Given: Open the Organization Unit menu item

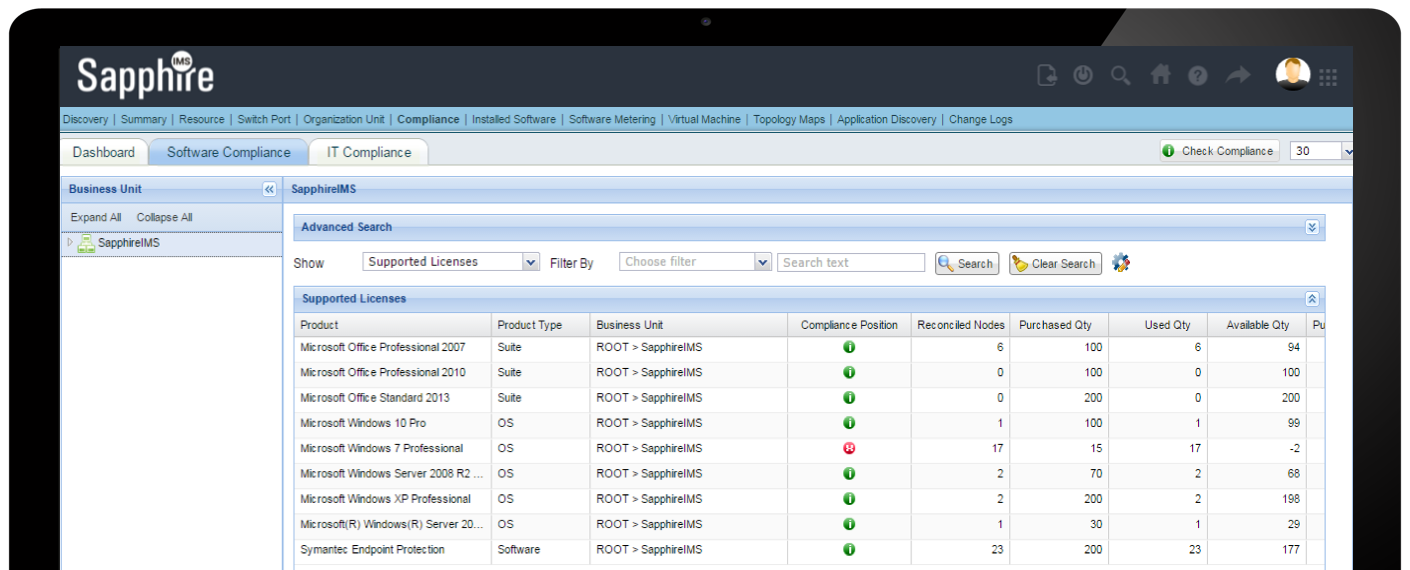Looking at the screenshot, I should [x=344, y=119].
